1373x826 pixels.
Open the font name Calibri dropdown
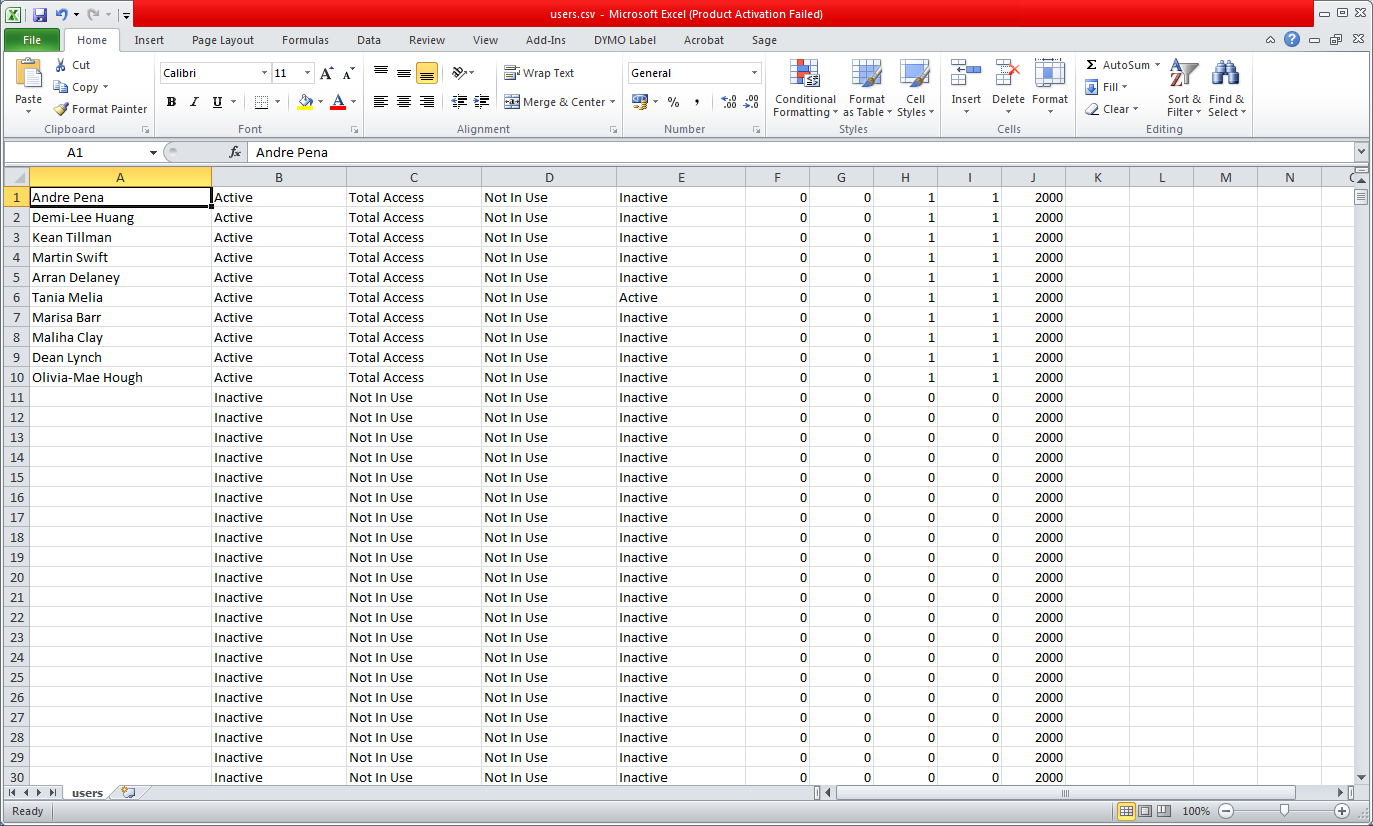coord(264,73)
